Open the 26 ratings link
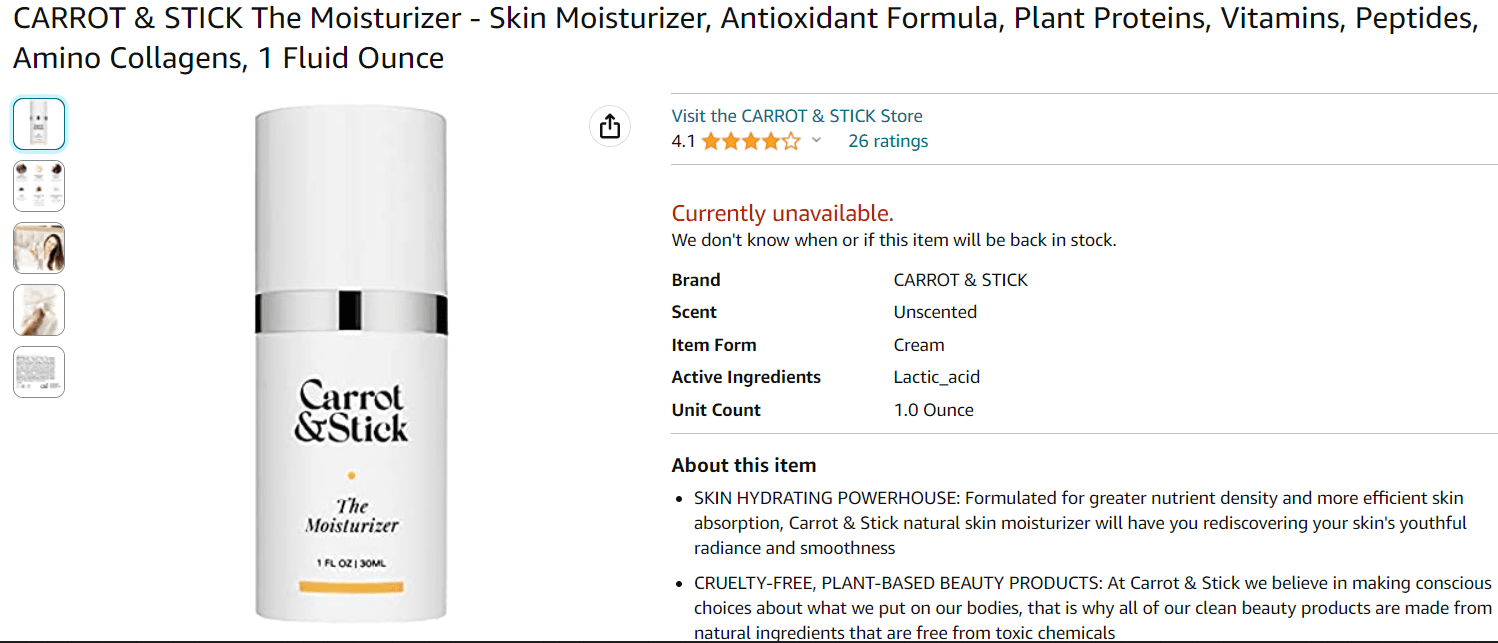The height and width of the screenshot is (643, 1498). pos(888,141)
